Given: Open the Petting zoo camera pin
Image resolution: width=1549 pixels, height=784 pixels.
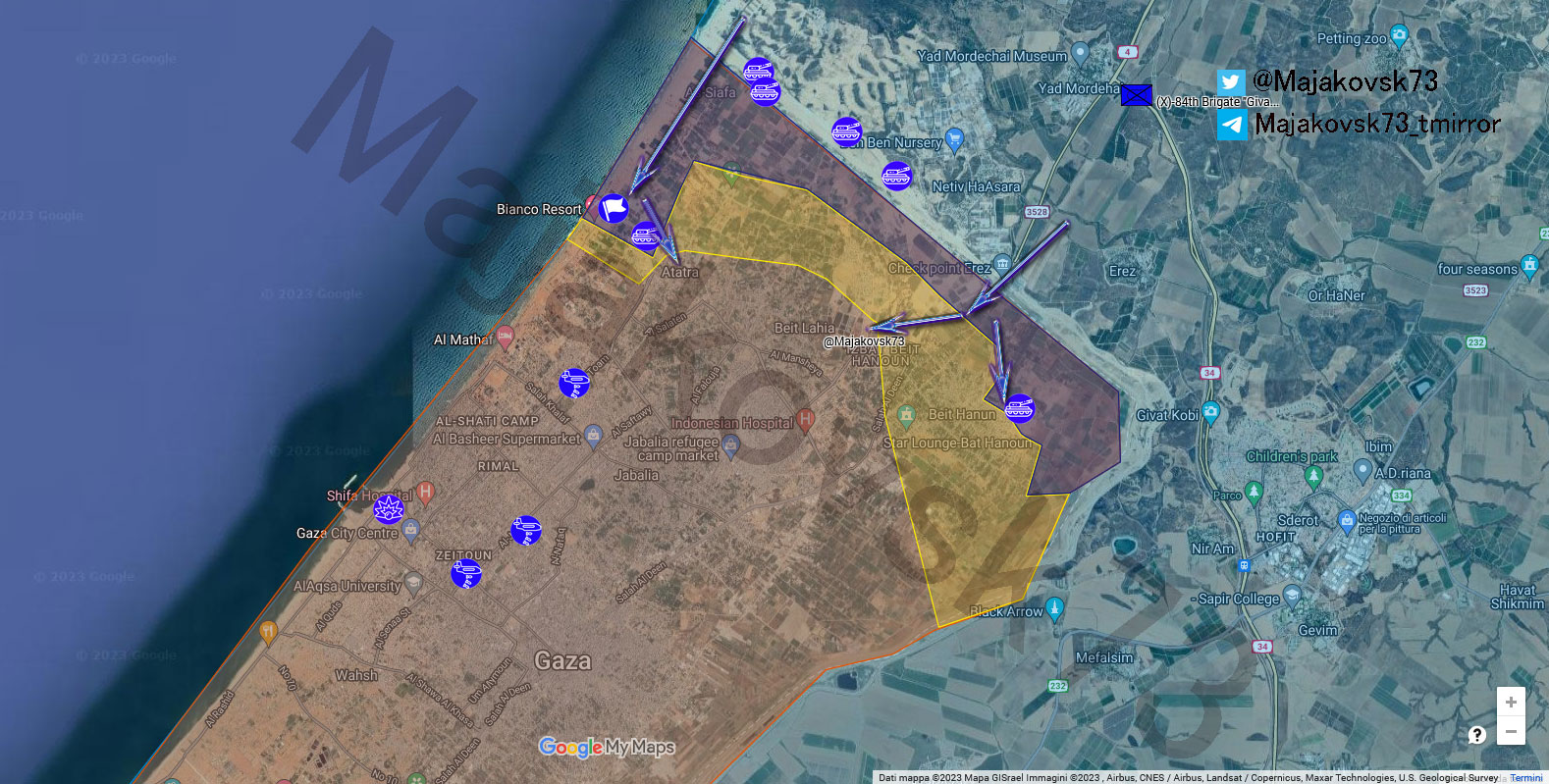Looking at the screenshot, I should tap(1400, 36).
